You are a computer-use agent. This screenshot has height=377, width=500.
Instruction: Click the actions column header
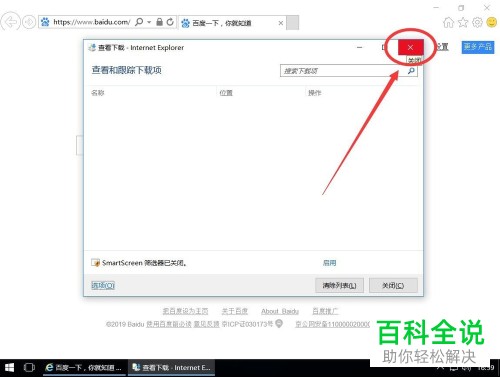(314, 93)
